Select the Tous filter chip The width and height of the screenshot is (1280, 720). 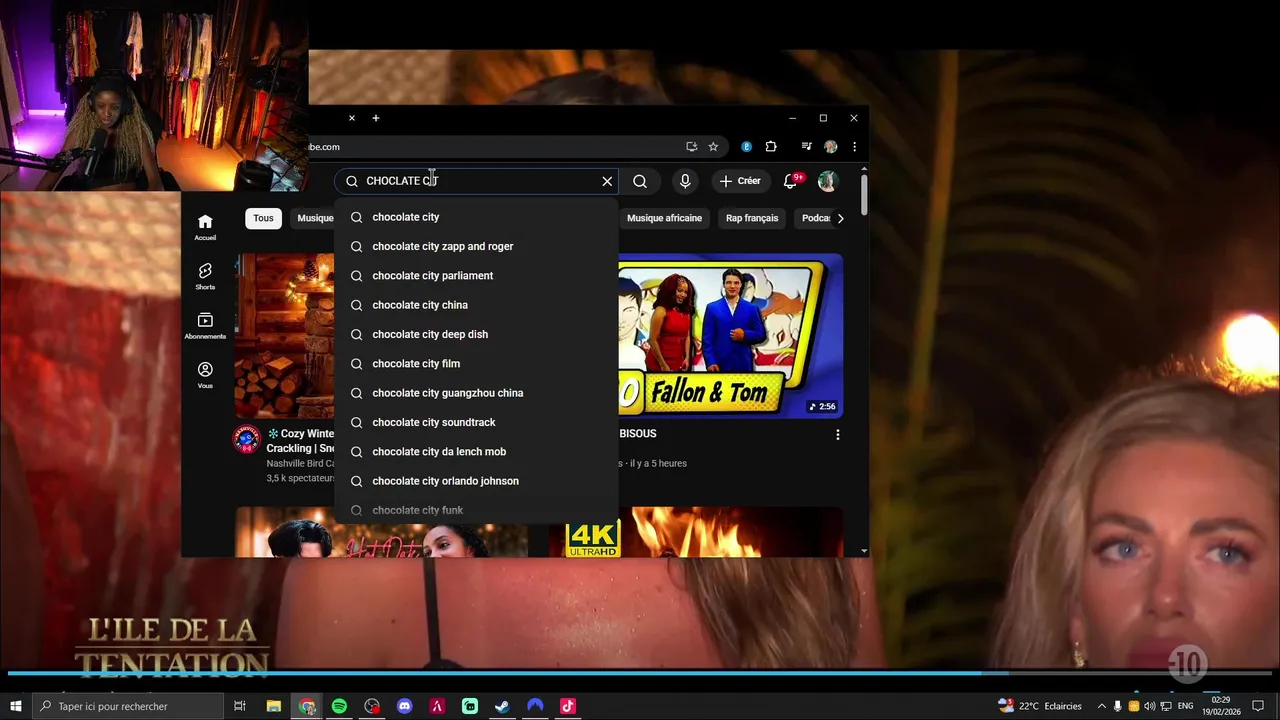(x=263, y=218)
